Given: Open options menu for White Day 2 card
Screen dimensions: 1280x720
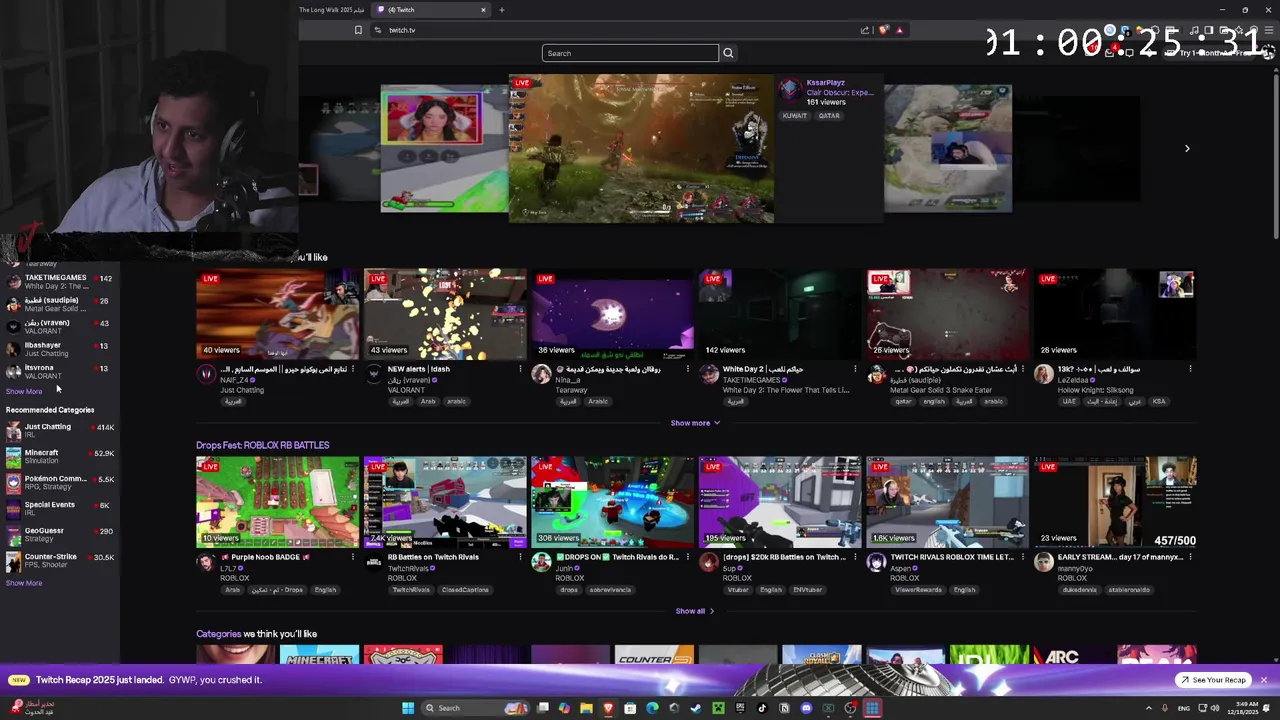Looking at the screenshot, I should tap(855, 369).
